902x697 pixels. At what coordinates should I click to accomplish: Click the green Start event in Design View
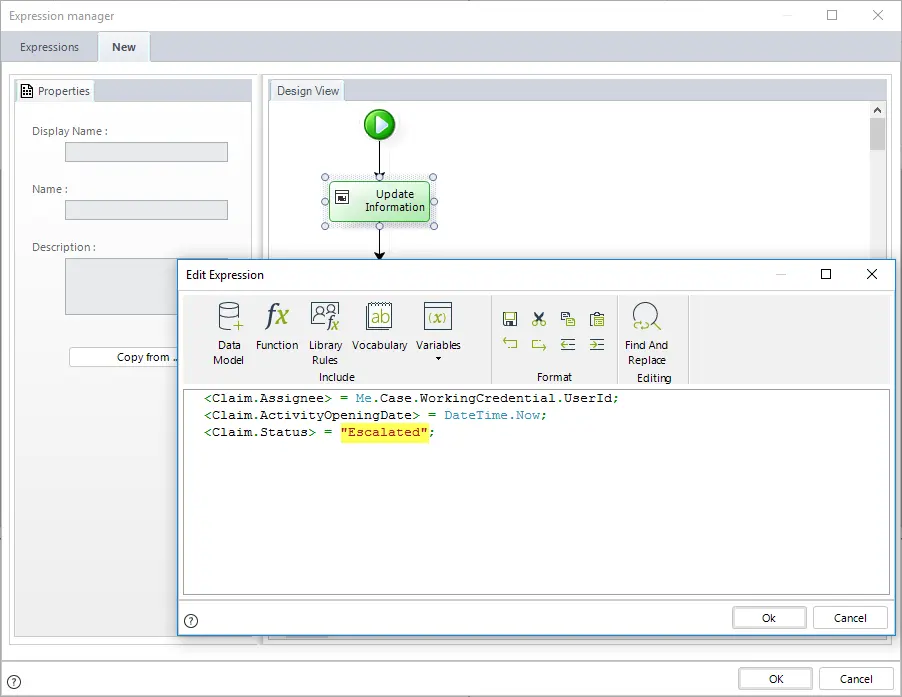[379, 125]
